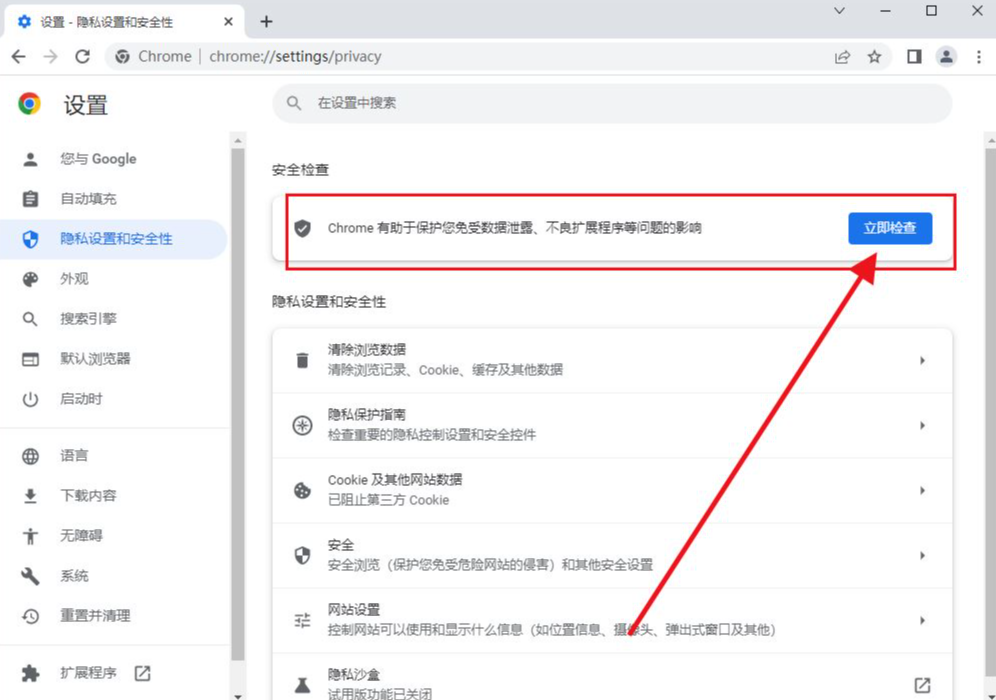This screenshot has width=996, height=700.
Task: Click the 立即检查 safety check button
Action: (x=890, y=228)
